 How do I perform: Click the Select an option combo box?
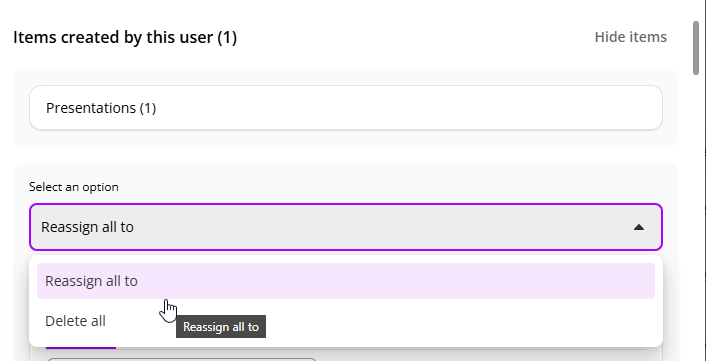[346, 227]
